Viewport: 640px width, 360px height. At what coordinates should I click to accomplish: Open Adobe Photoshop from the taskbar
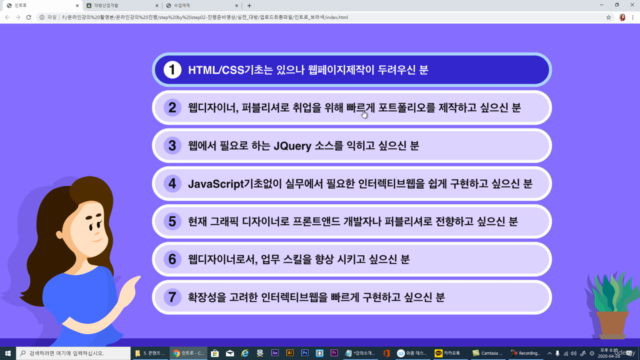[x=304, y=353]
